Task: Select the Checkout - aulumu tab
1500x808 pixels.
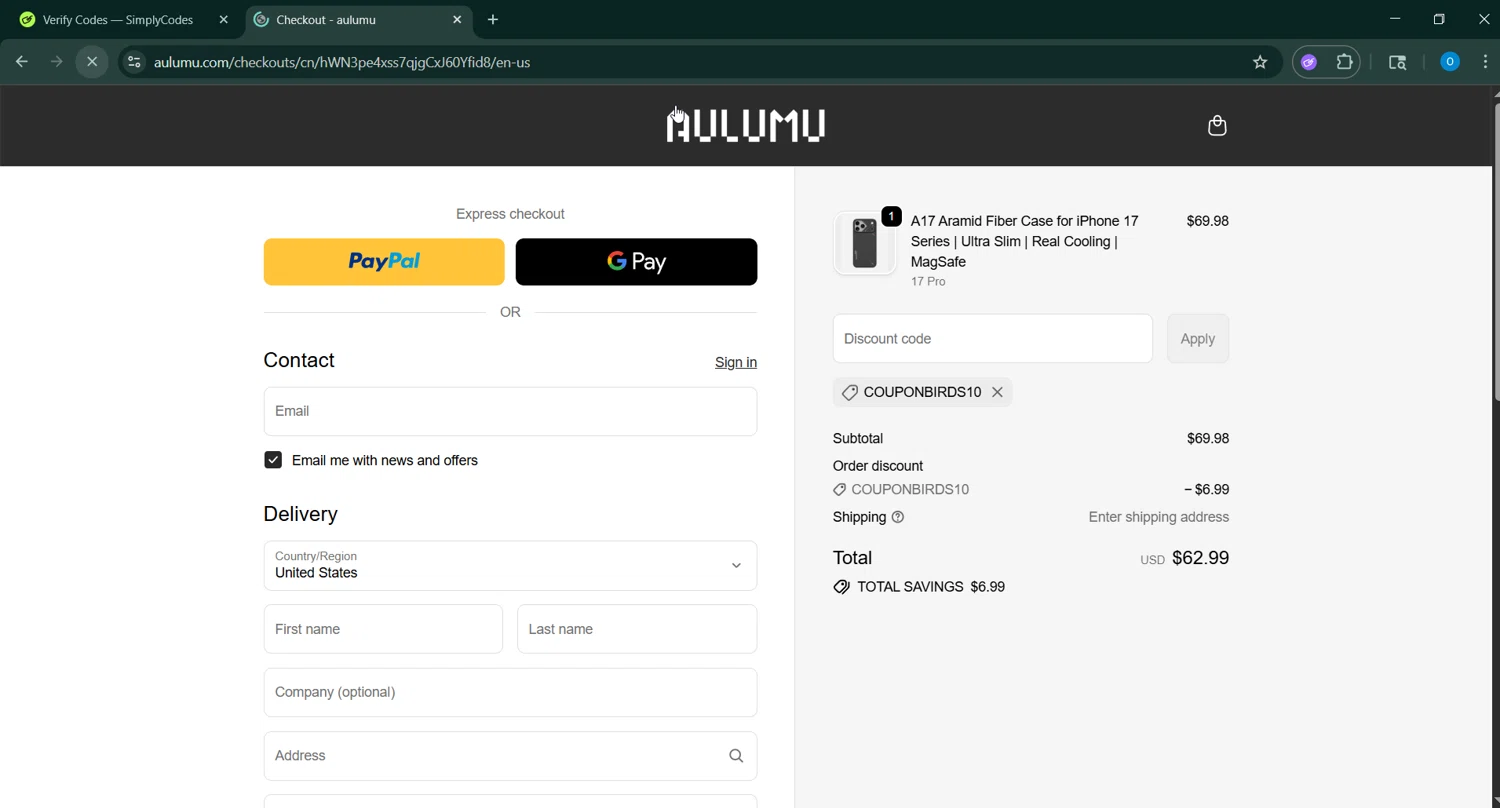Action: 358,19
